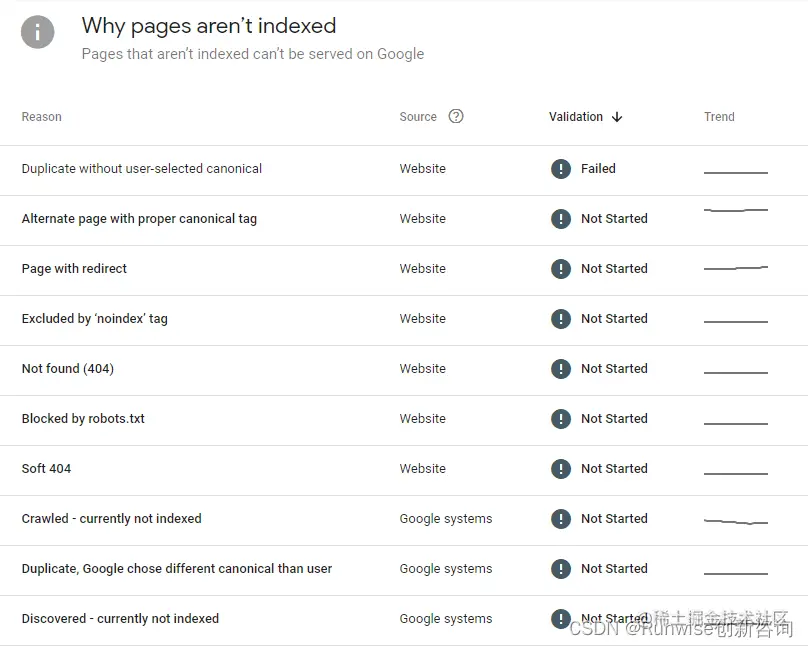The image size is (808, 647).
Task: Click Google systems in the Discovered row
Action: pos(446,618)
